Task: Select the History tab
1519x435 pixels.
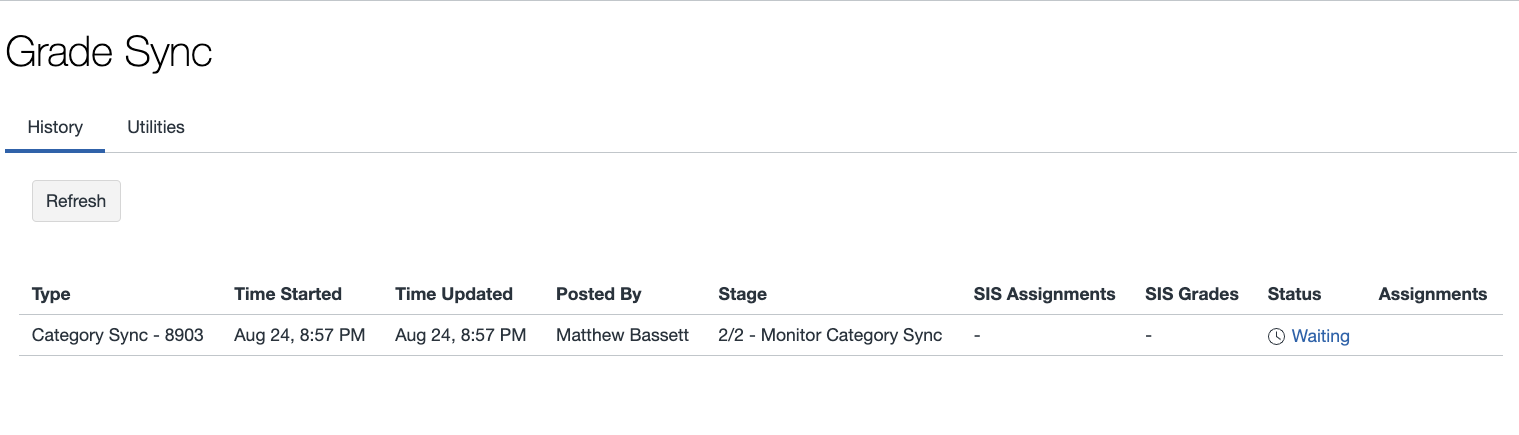Action: pyautogui.click(x=55, y=127)
